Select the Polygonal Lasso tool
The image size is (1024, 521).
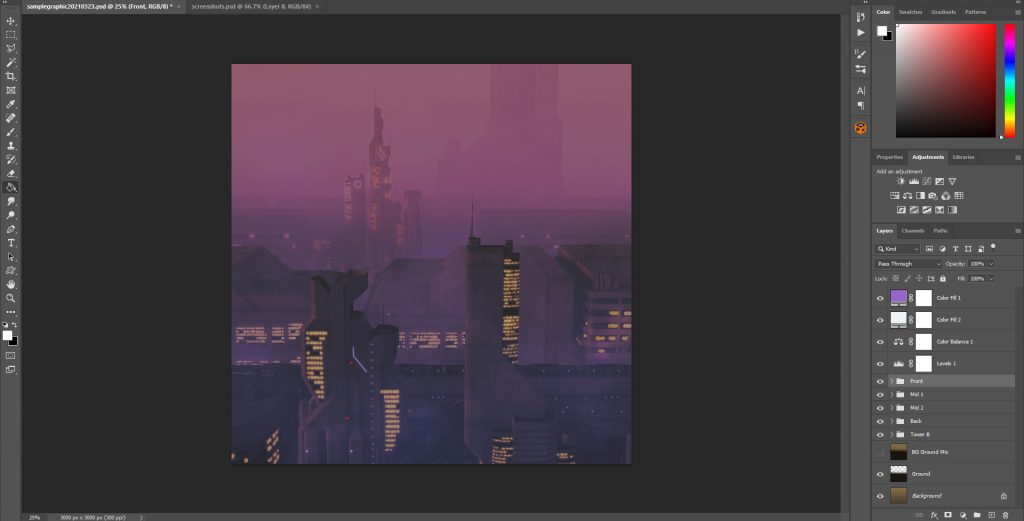click(x=10, y=48)
